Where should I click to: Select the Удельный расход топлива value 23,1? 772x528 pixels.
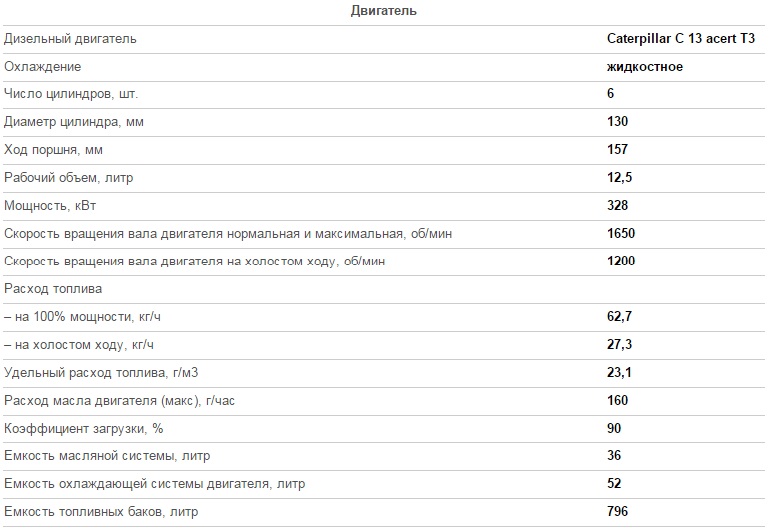619,372
